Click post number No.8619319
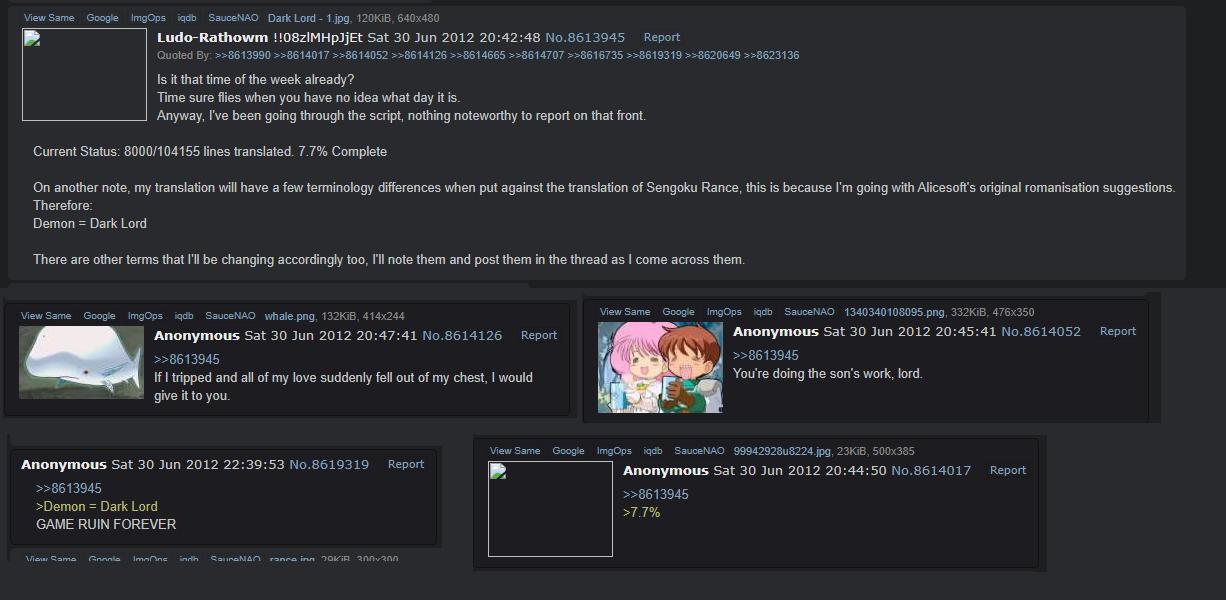The height and width of the screenshot is (600, 1226). click(x=329, y=464)
